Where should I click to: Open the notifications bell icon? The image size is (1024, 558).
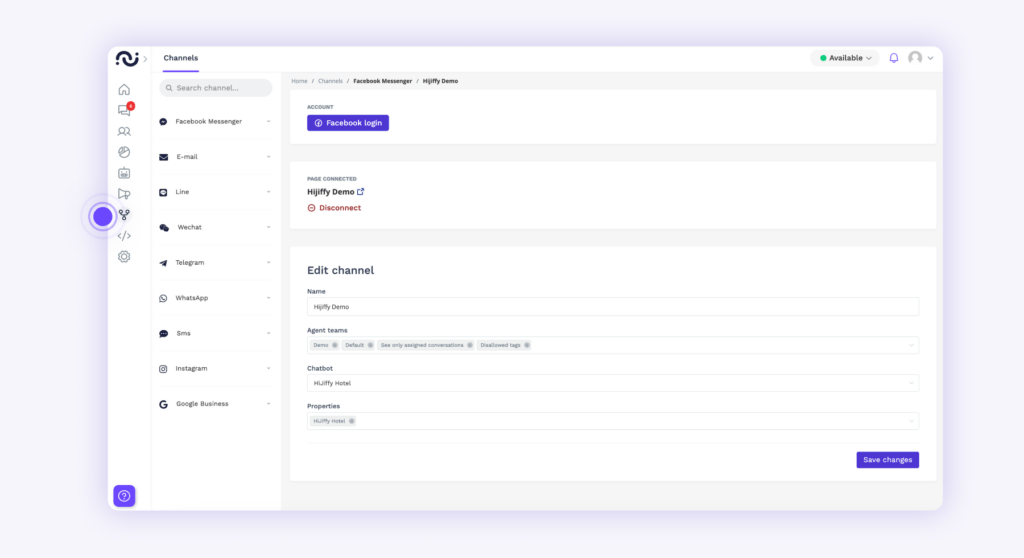point(894,58)
